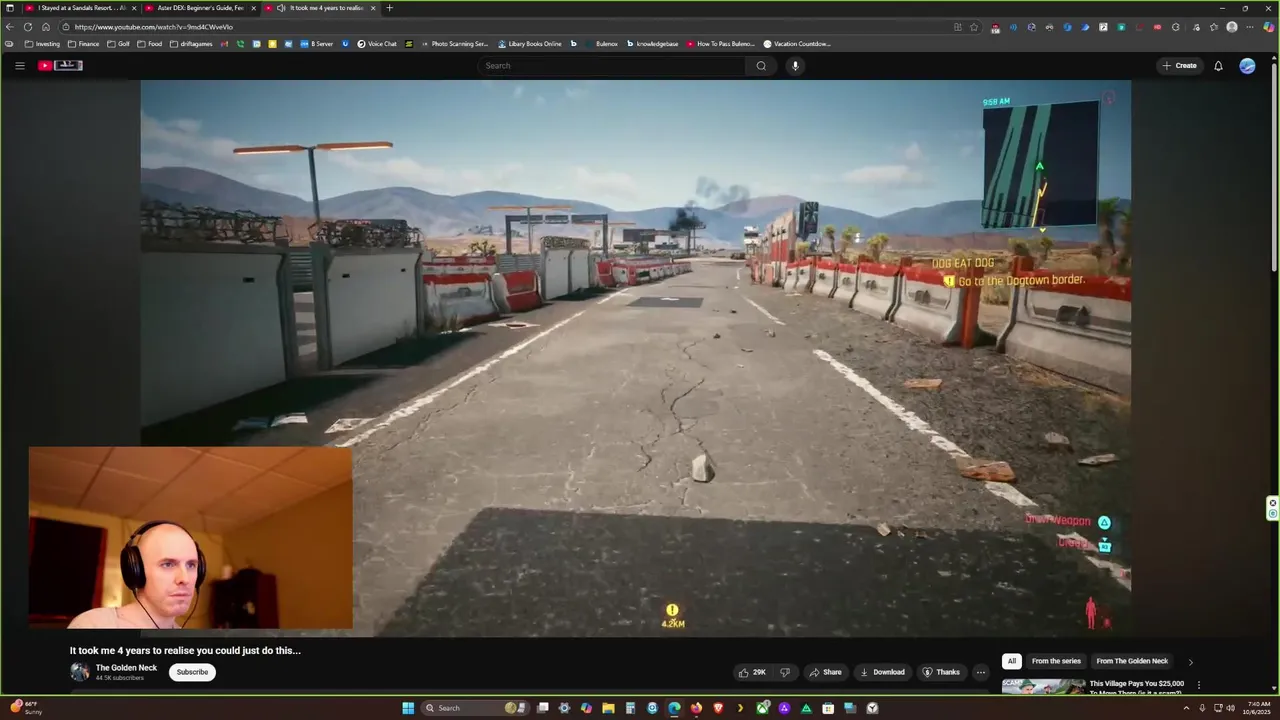
Task: Open more actions ellipsis beside Thanks
Action: click(x=981, y=672)
